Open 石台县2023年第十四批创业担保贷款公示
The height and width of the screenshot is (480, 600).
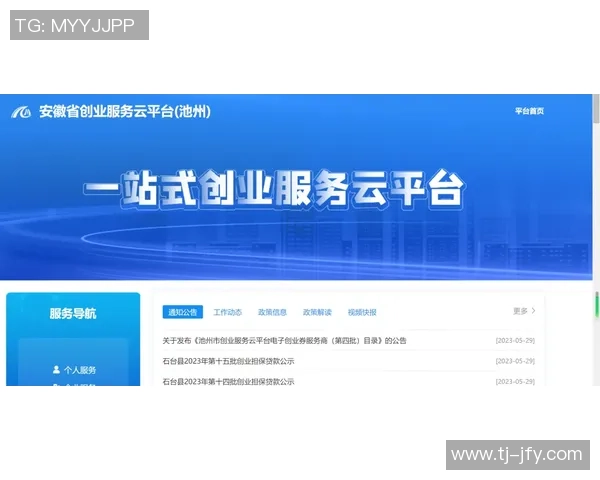[x=228, y=381]
